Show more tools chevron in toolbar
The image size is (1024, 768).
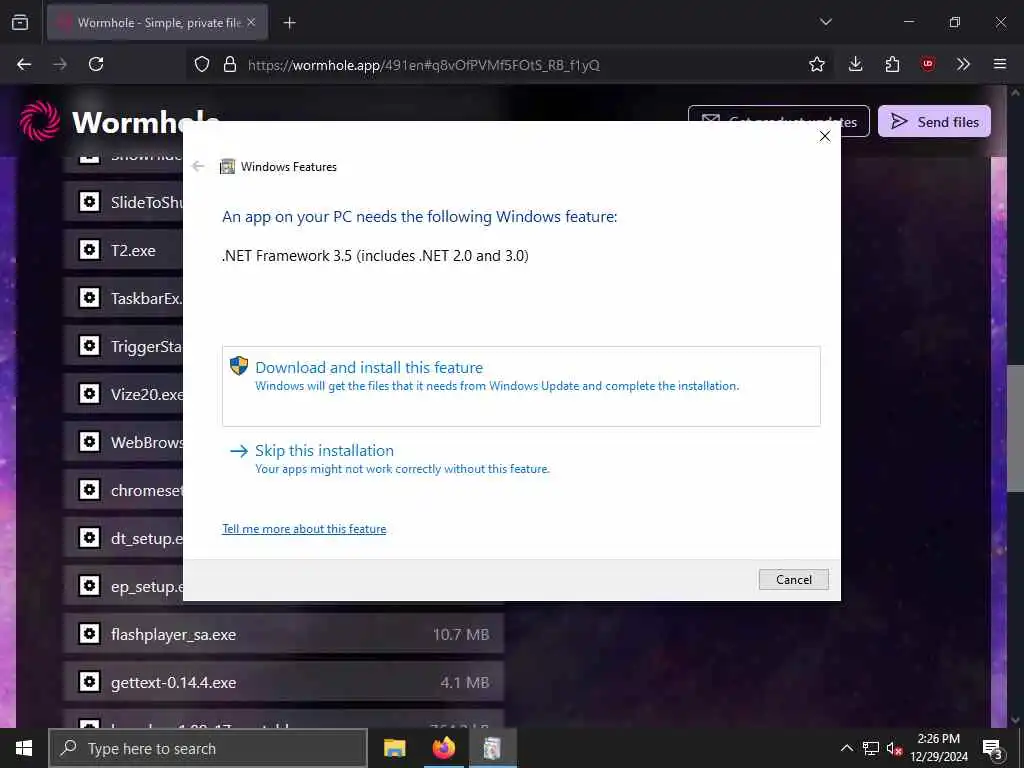pos(963,64)
